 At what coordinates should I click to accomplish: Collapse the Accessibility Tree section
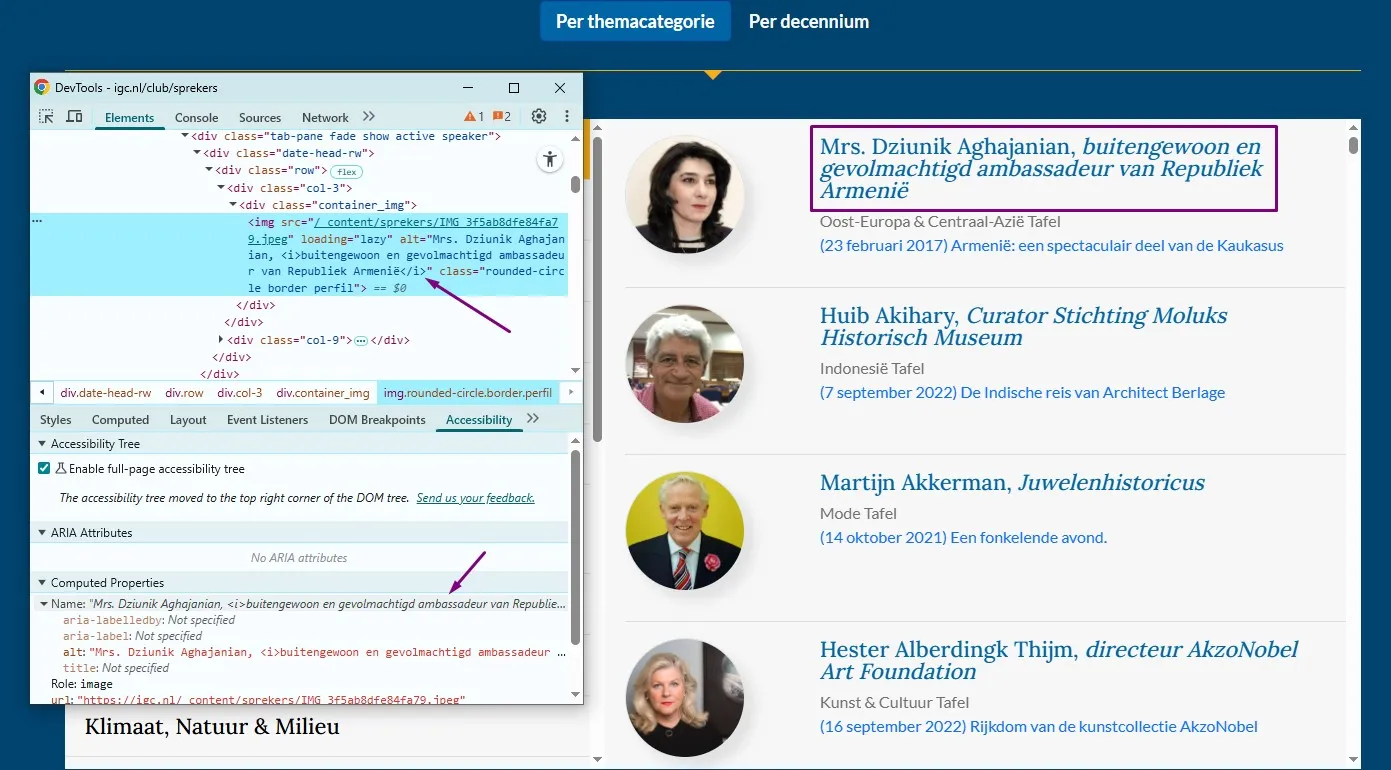tap(42, 444)
